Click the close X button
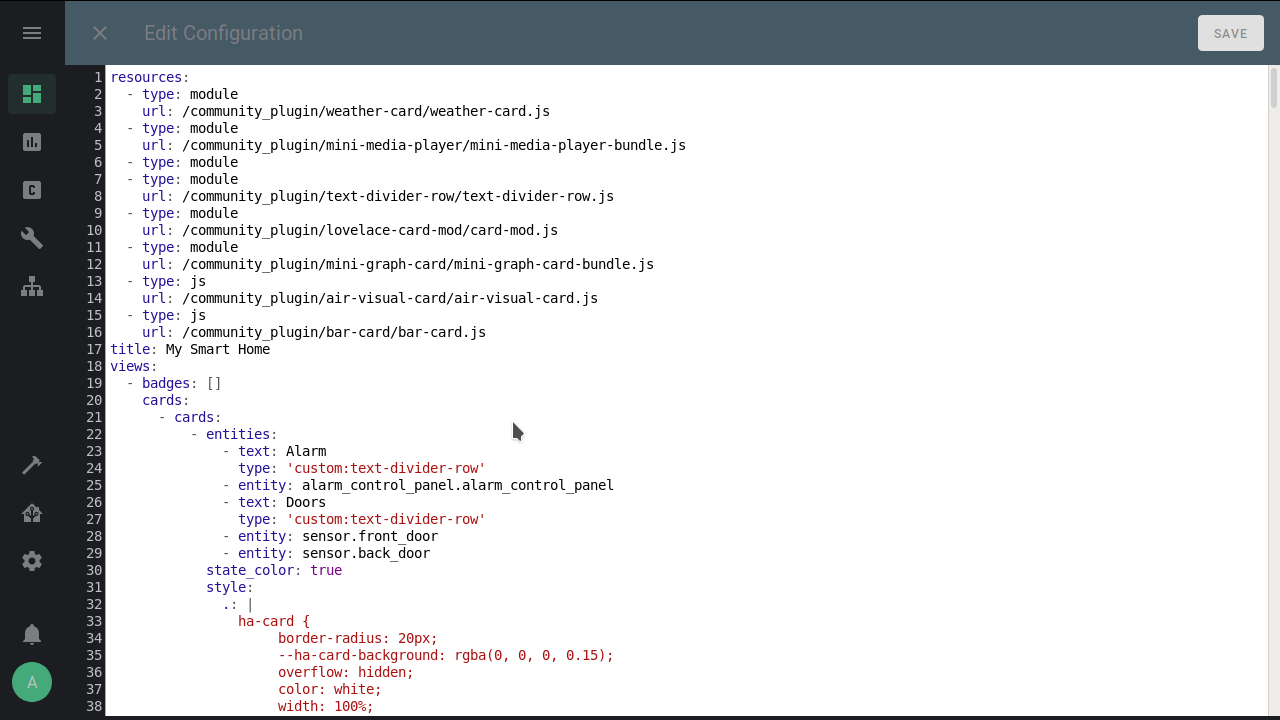 (x=99, y=33)
